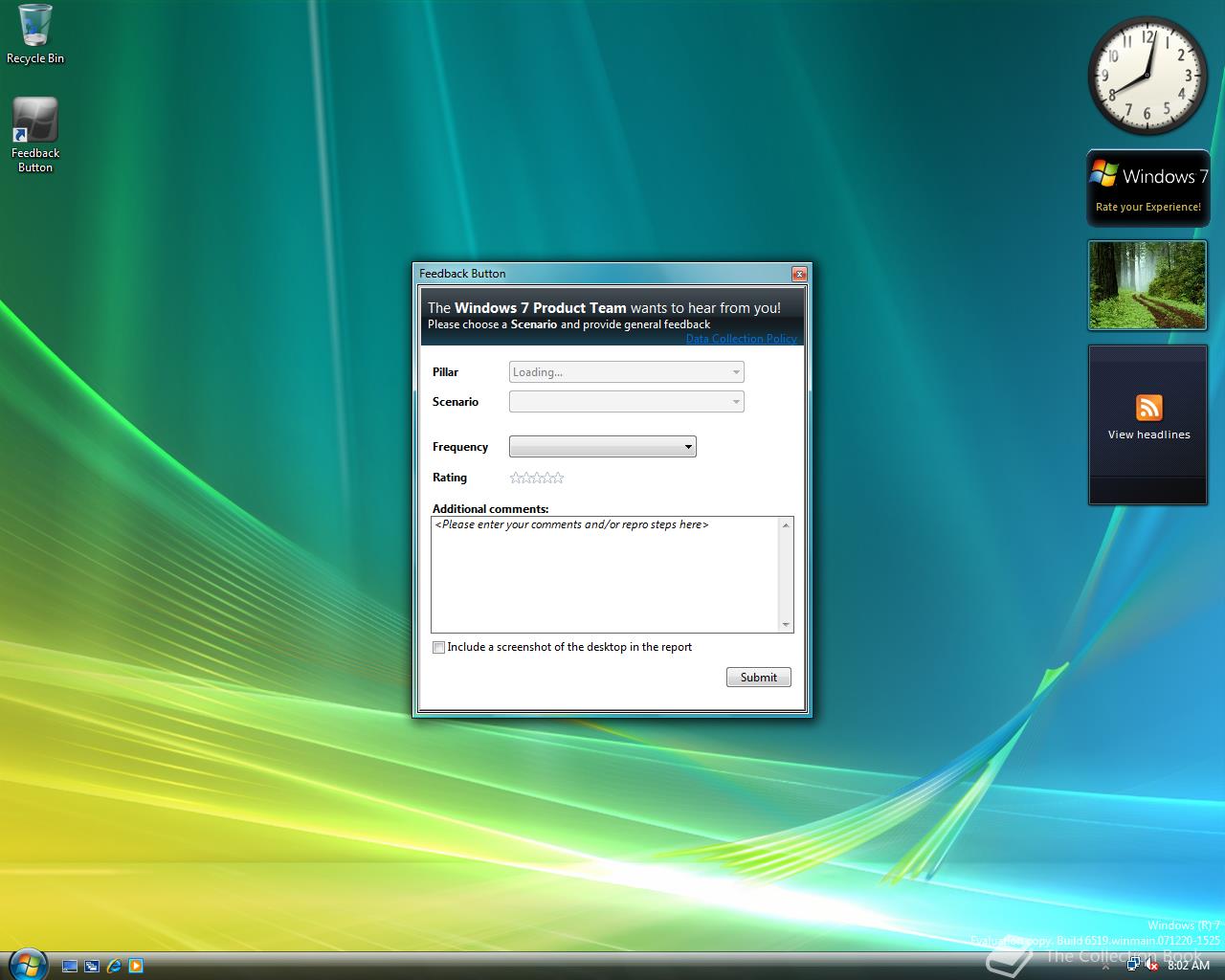Click the Submit button

[x=759, y=678]
